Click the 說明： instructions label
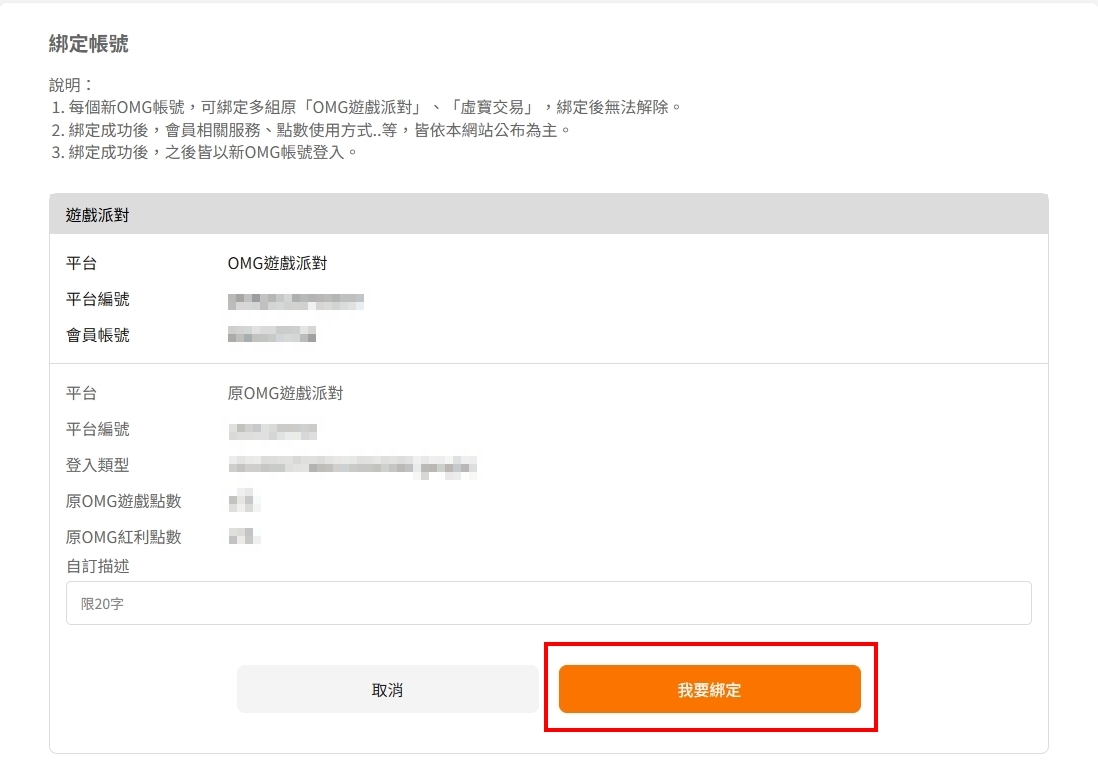The height and width of the screenshot is (766, 1098). pos(71,85)
